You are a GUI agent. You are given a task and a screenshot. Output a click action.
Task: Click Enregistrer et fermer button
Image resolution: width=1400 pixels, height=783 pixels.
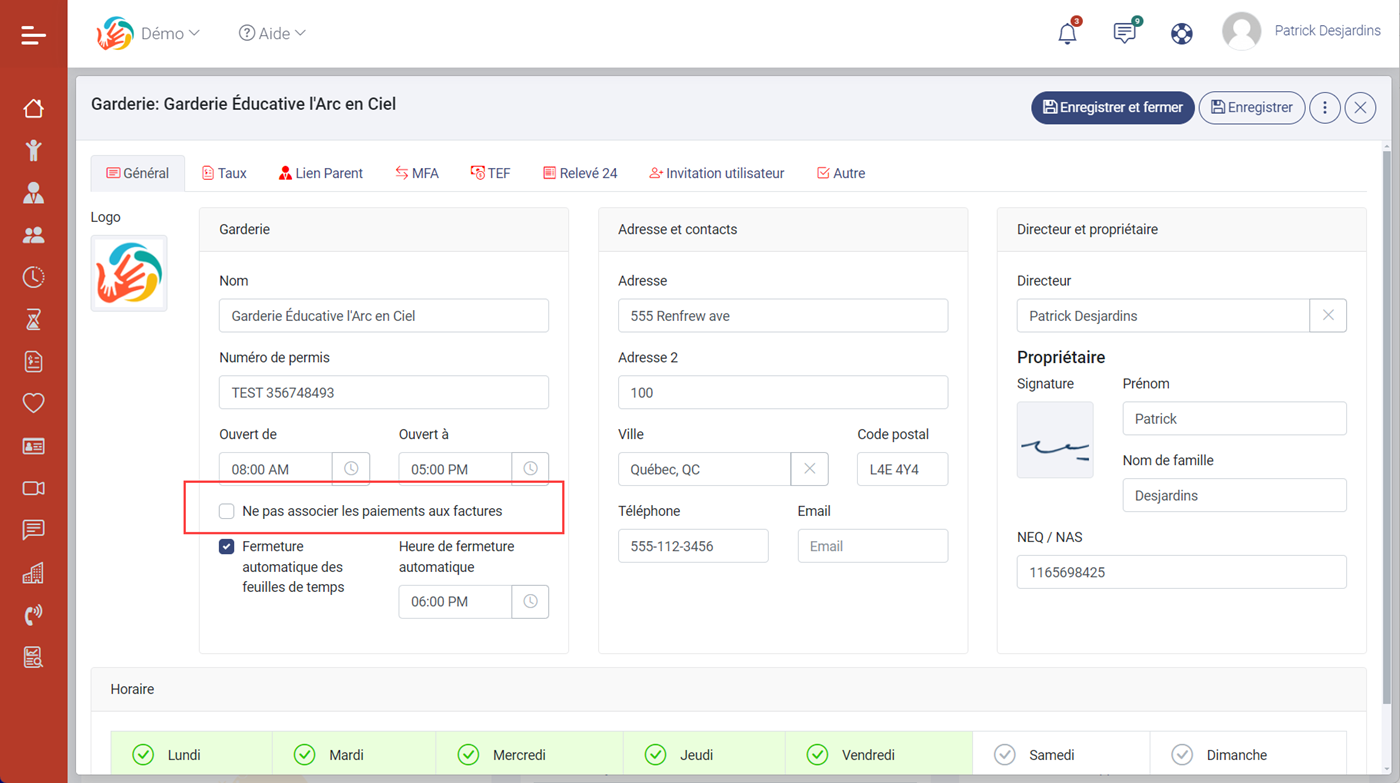[1112, 107]
